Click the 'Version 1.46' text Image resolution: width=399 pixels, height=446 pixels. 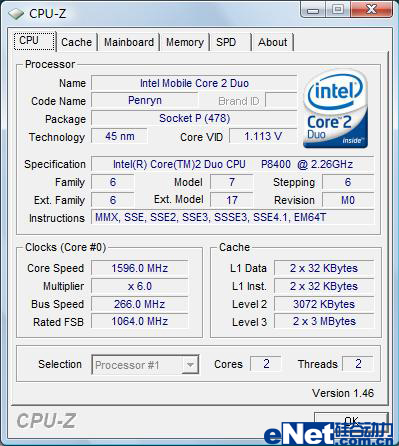coord(343,393)
